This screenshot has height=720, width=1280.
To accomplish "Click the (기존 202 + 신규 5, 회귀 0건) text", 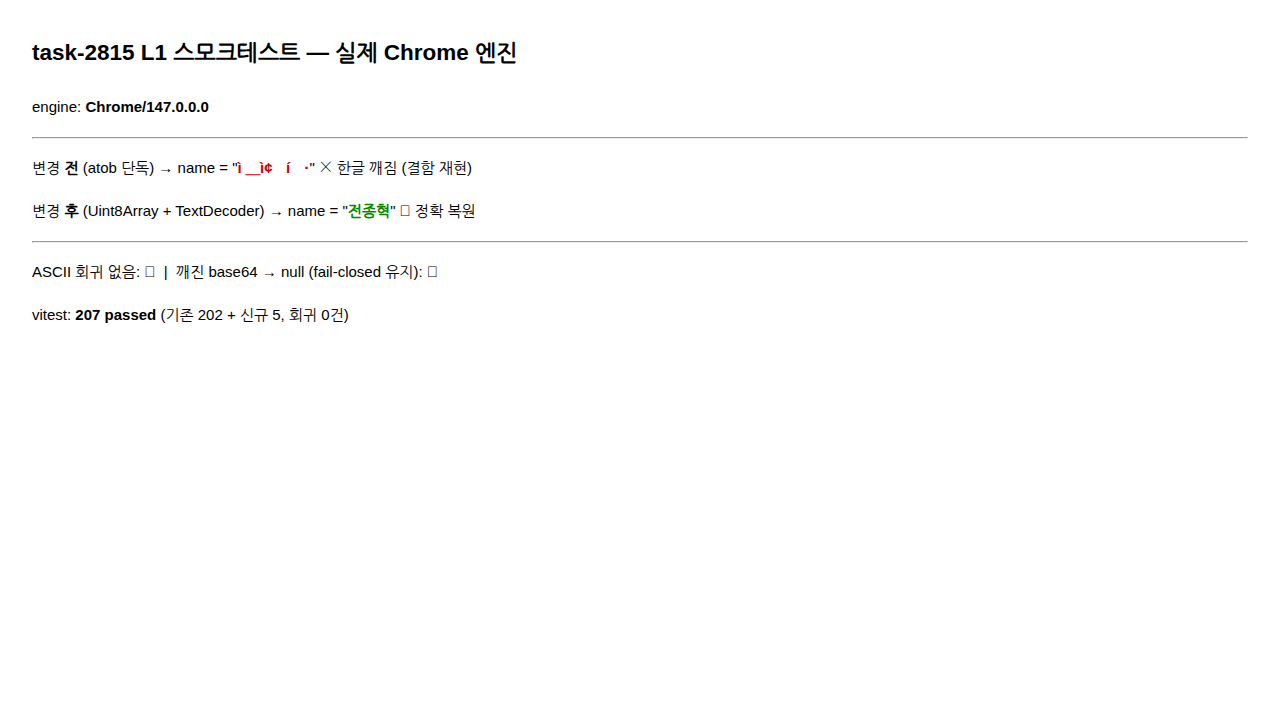I will pos(255,315).
